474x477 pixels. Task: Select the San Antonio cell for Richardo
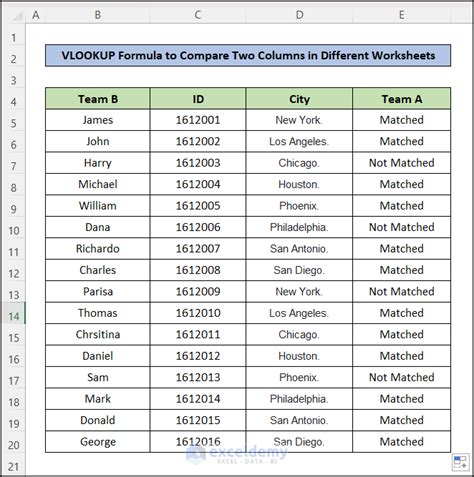pos(299,249)
